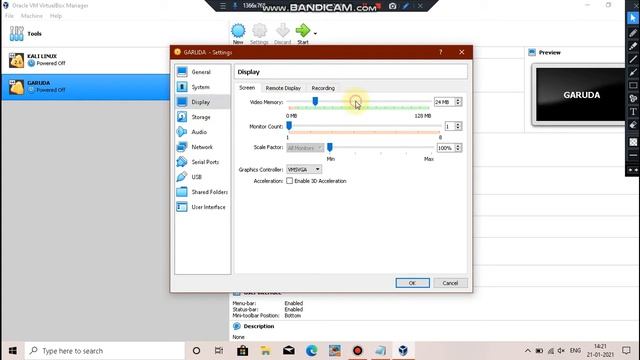The height and width of the screenshot is (360, 640).
Task: Open Mail app from taskbar
Action: point(289,351)
